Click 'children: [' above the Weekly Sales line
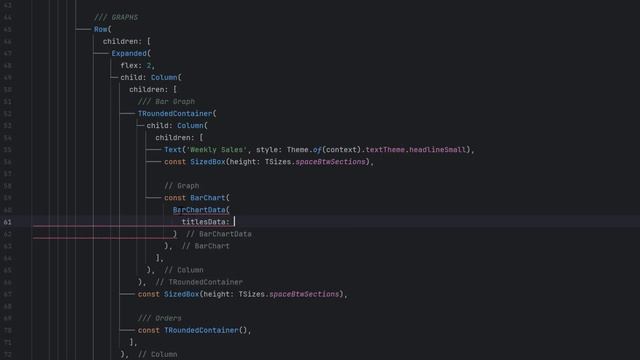 [179, 138]
